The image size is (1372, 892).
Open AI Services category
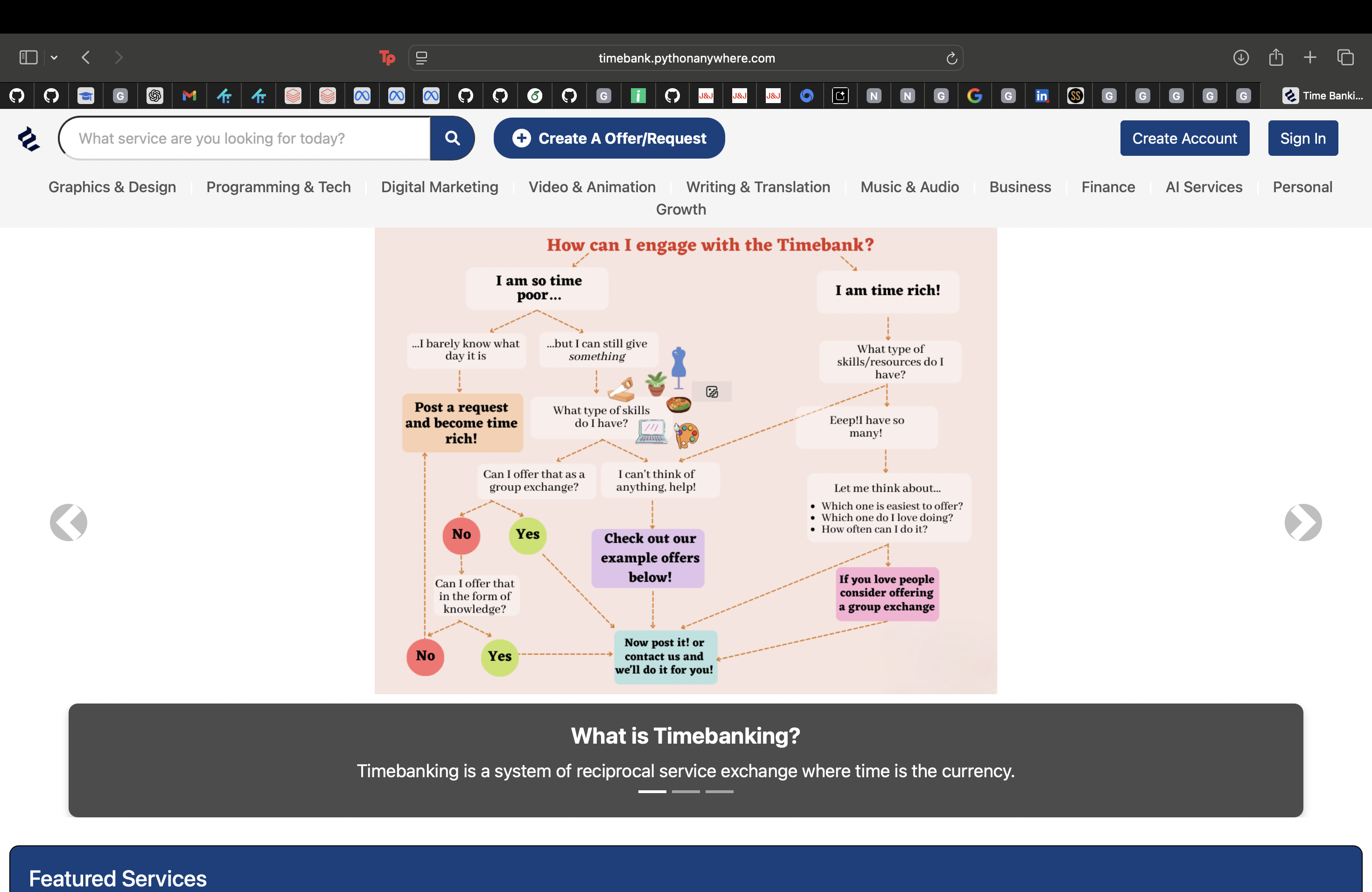point(1204,187)
